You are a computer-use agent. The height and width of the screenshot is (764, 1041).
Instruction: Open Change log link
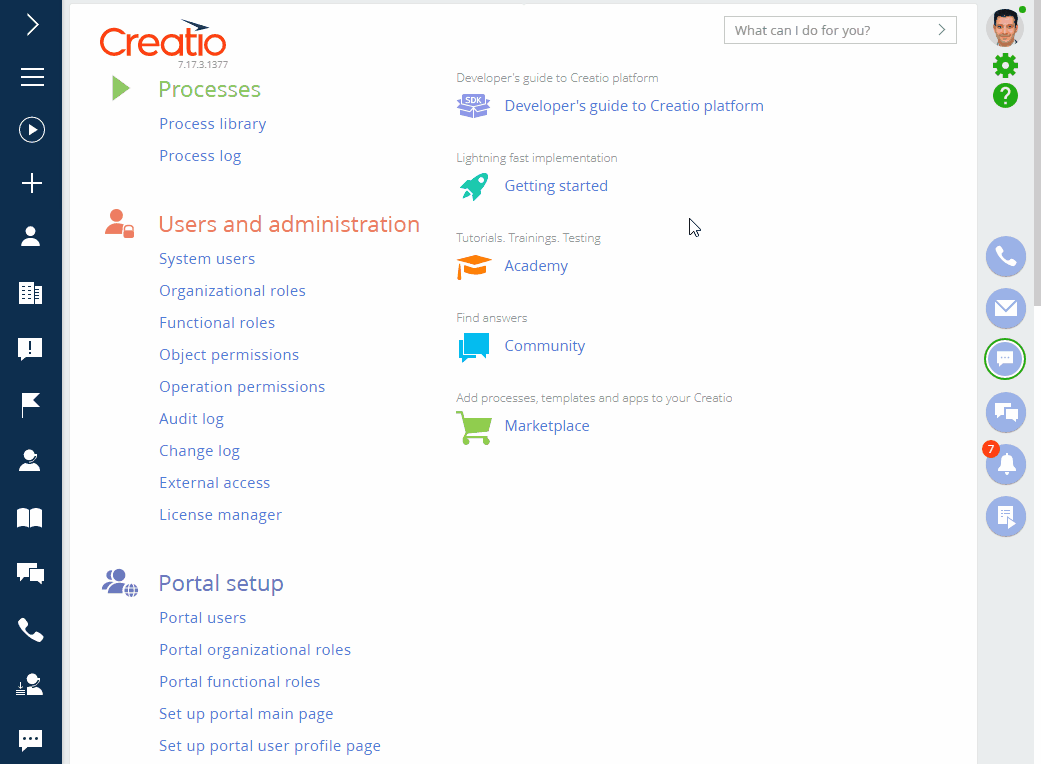[199, 451]
